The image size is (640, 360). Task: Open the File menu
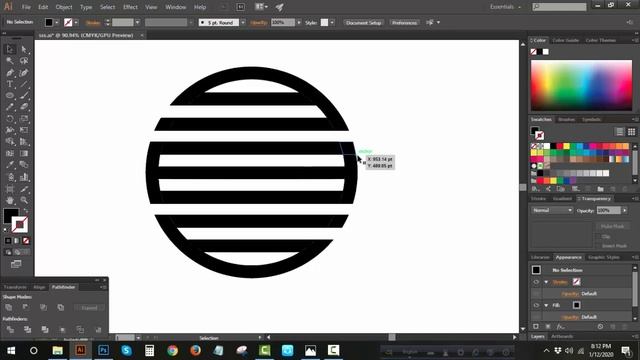pos(26,7)
